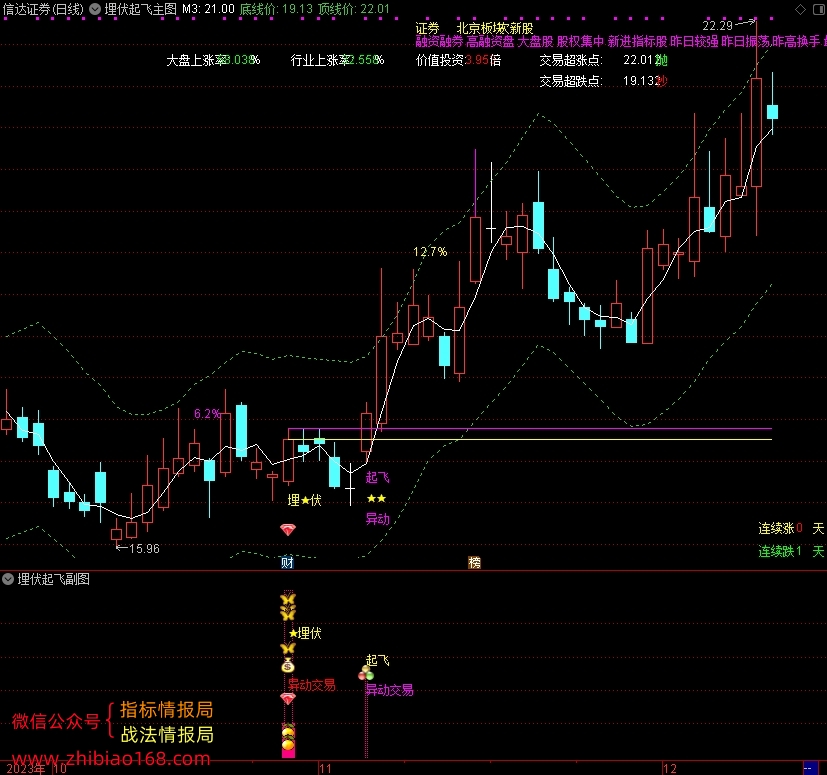827x775 pixels.
Task: Click the 12.7% gain label
Action: 430,252
